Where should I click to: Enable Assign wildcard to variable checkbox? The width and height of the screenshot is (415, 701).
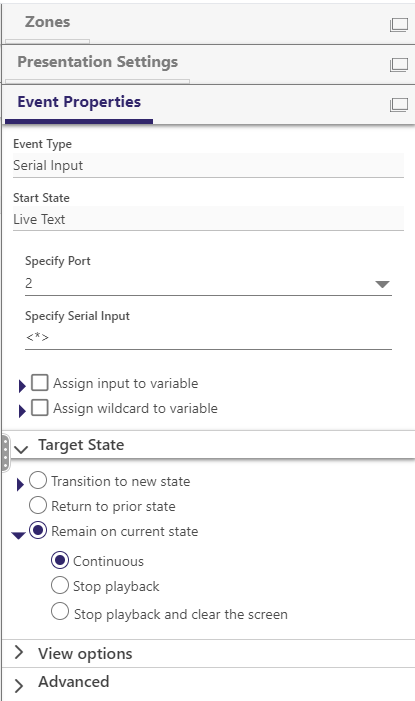coord(40,408)
